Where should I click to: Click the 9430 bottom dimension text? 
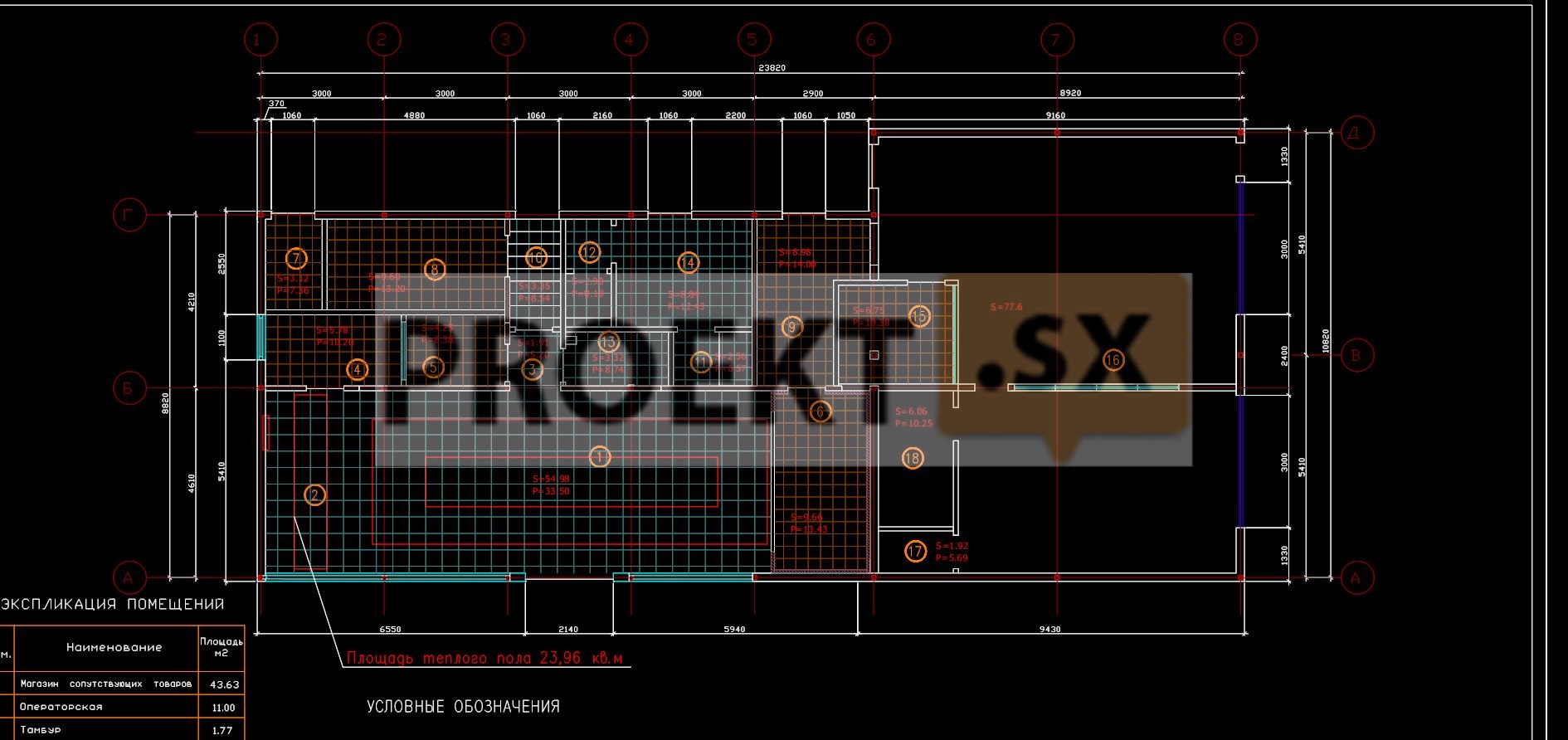click(1049, 629)
